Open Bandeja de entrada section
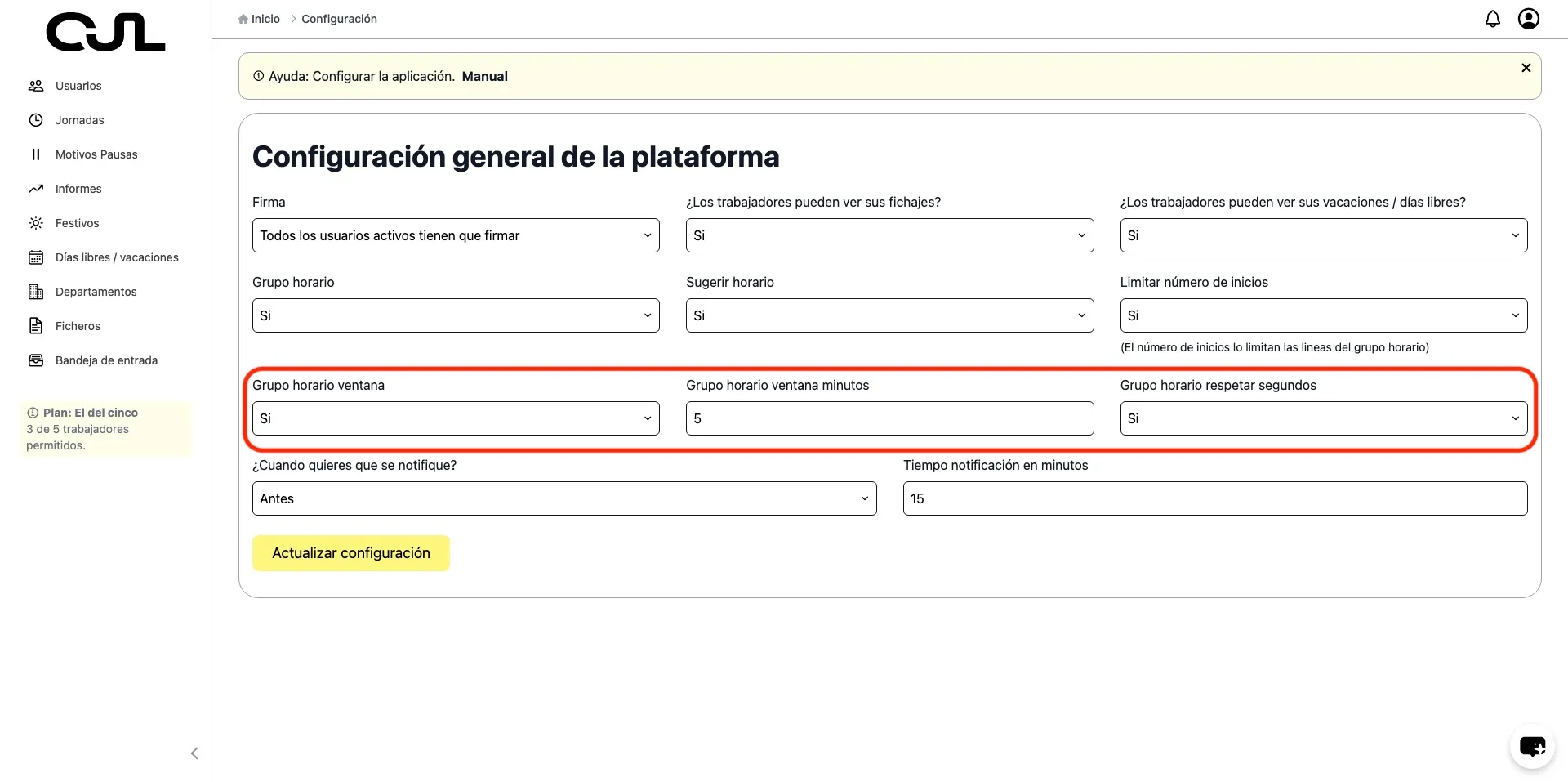Image resolution: width=1568 pixels, height=782 pixels. (106, 360)
